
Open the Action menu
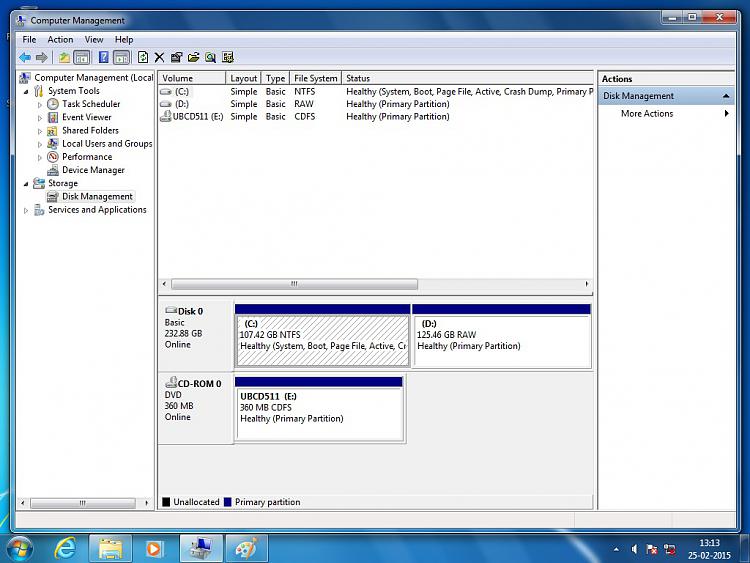[x=60, y=40]
